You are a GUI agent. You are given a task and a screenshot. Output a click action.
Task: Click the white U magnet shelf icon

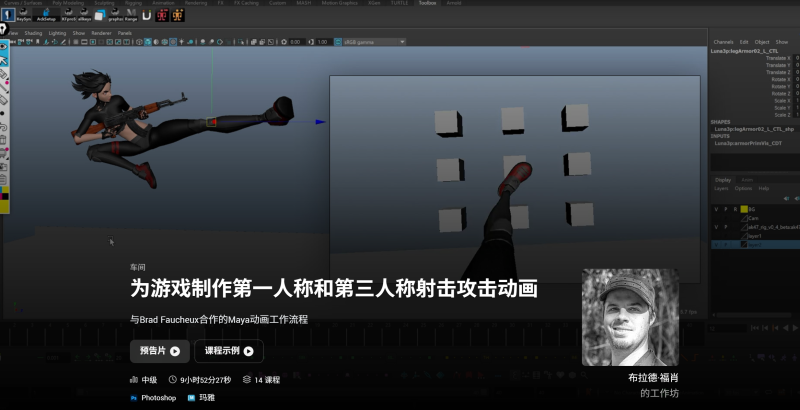[147, 15]
